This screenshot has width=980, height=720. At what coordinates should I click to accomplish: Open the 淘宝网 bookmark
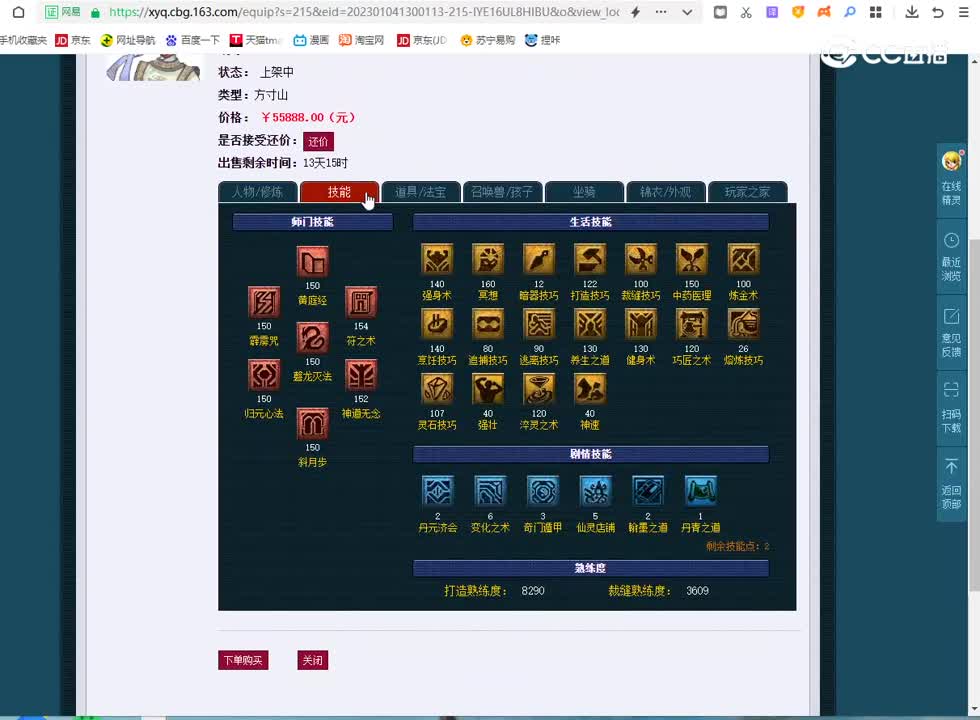(361, 40)
